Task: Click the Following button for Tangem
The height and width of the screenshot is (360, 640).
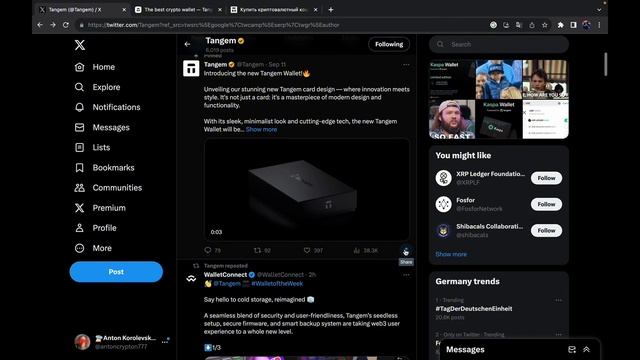Action: pos(389,44)
